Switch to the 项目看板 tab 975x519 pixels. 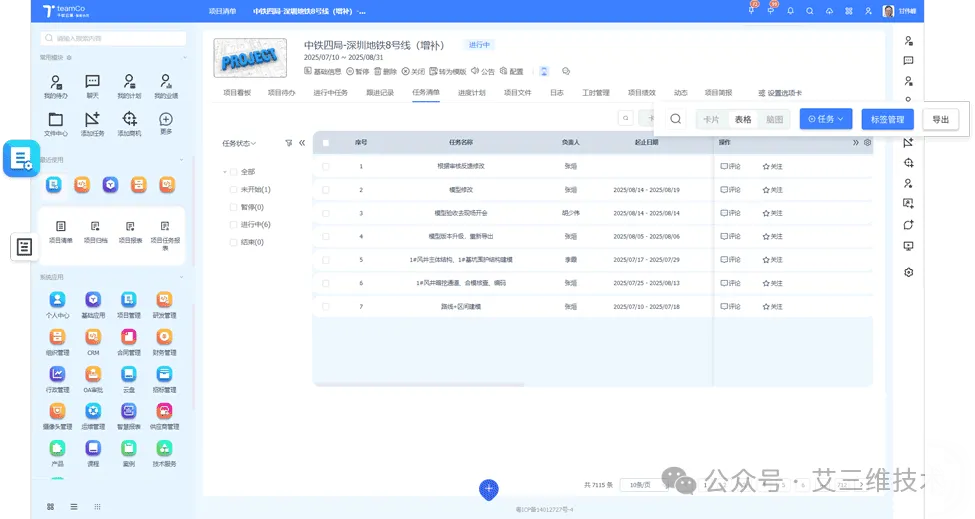237,93
